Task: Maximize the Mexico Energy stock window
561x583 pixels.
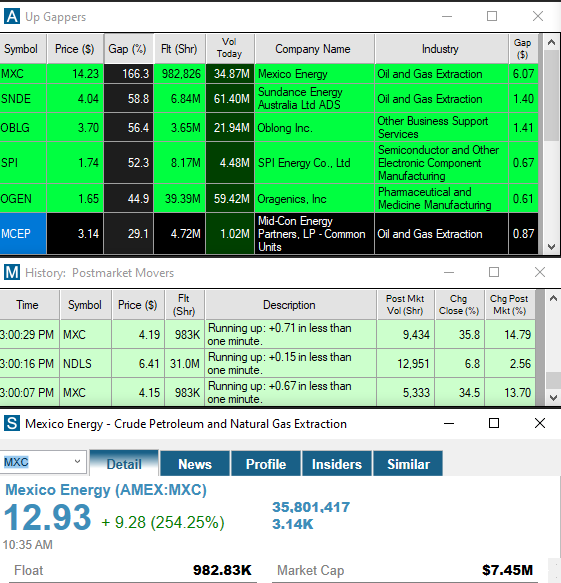Action: point(494,423)
